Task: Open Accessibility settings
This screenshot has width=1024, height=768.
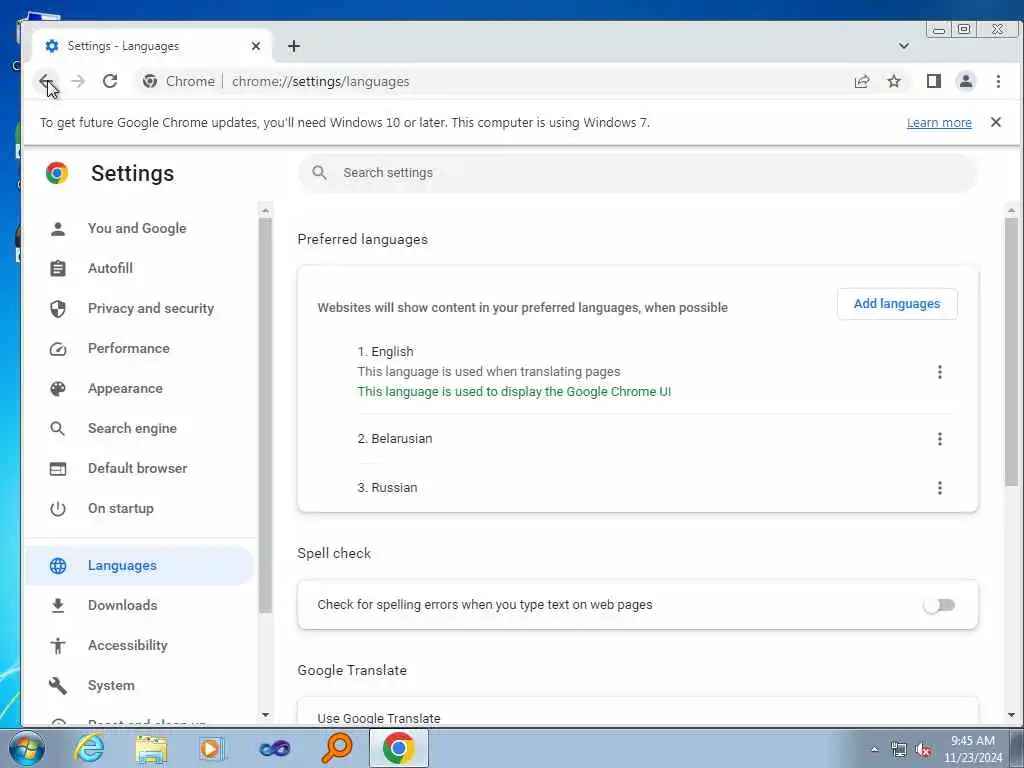Action: pyautogui.click(x=128, y=645)
